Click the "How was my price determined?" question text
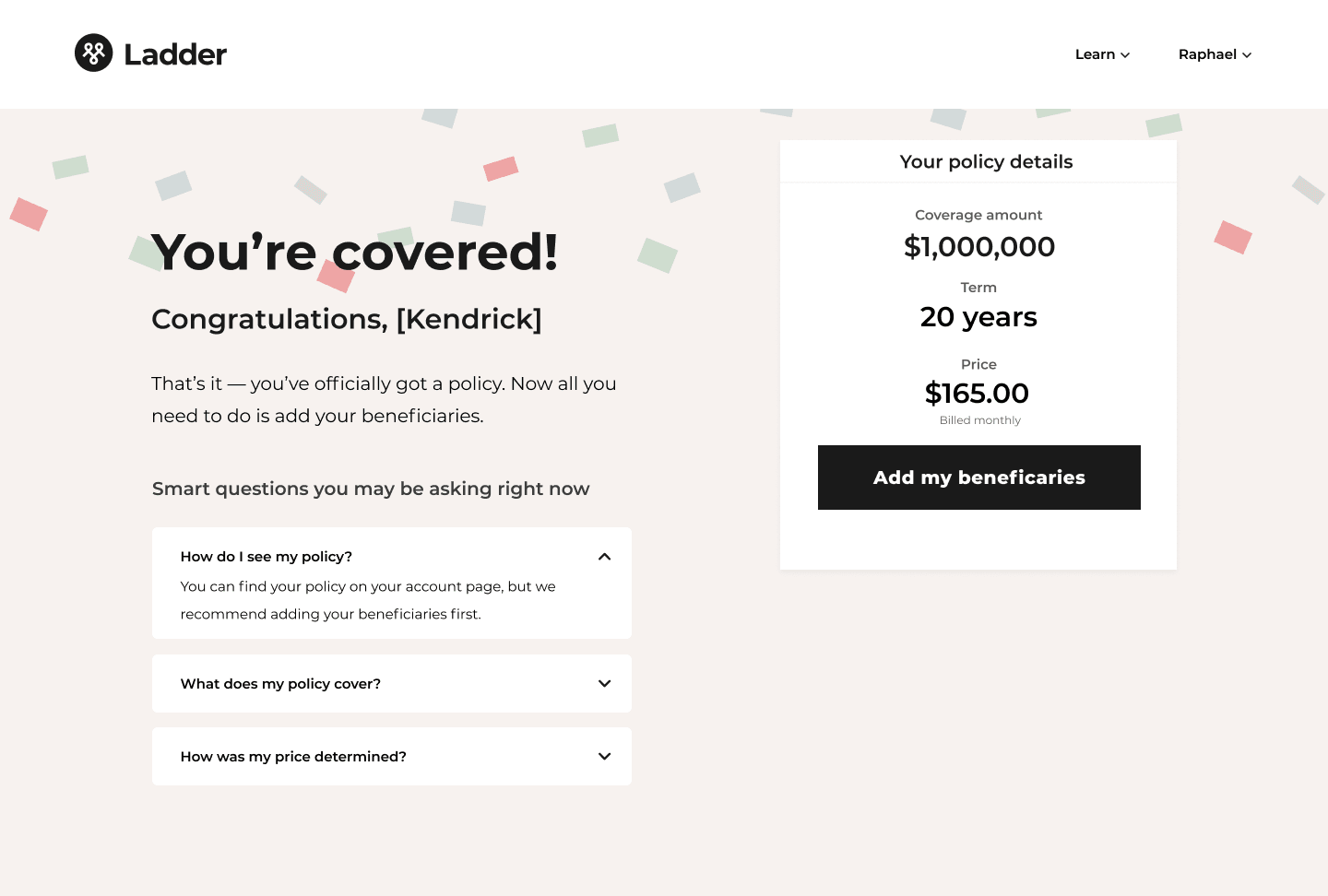Image resolution: width=1328 pixels, height=896 pixels. coord(293,757)
